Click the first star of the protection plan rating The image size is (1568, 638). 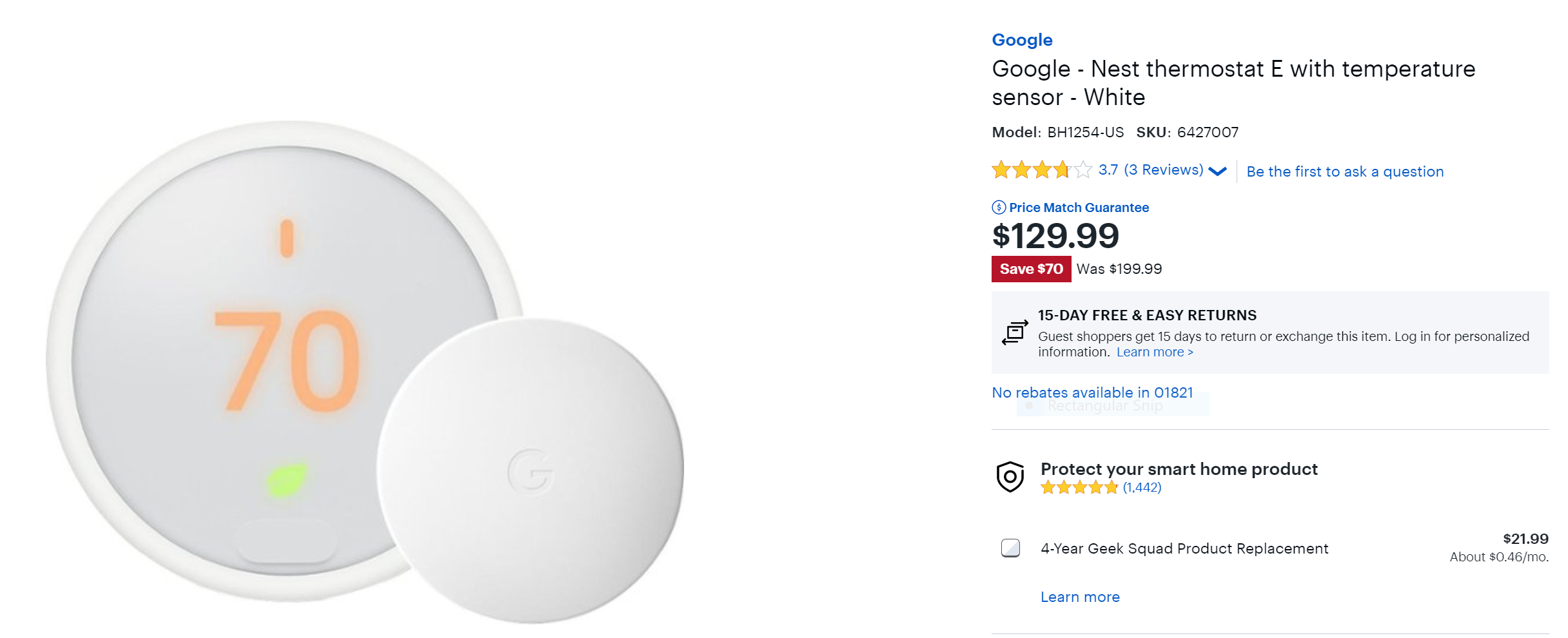point(1047,488)
